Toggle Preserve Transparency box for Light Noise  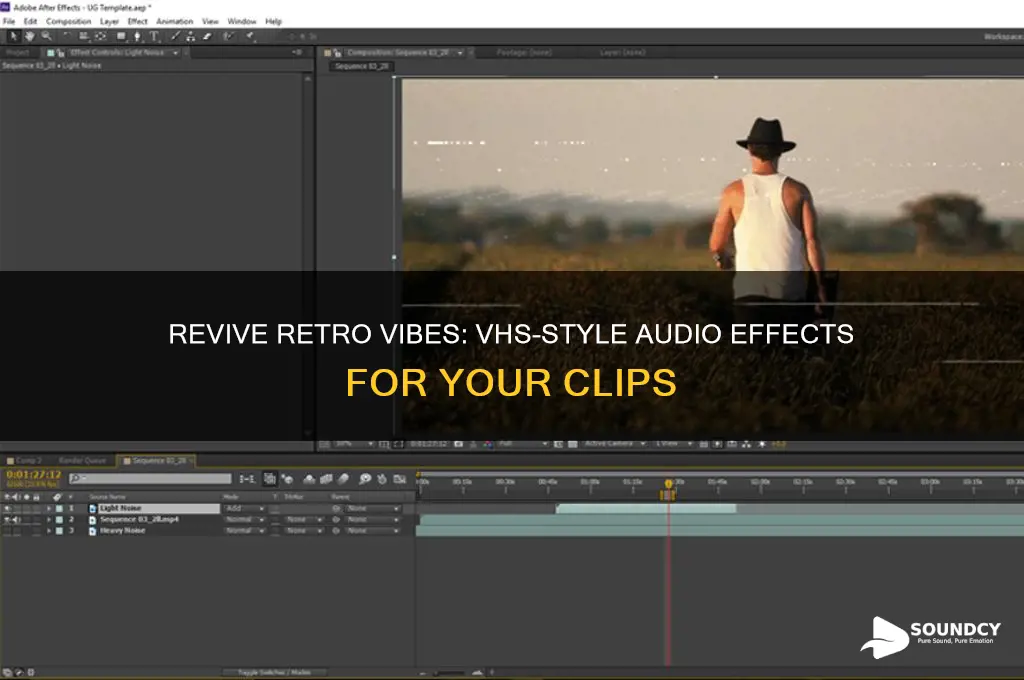pyautogui.click(x=275, y=509)
